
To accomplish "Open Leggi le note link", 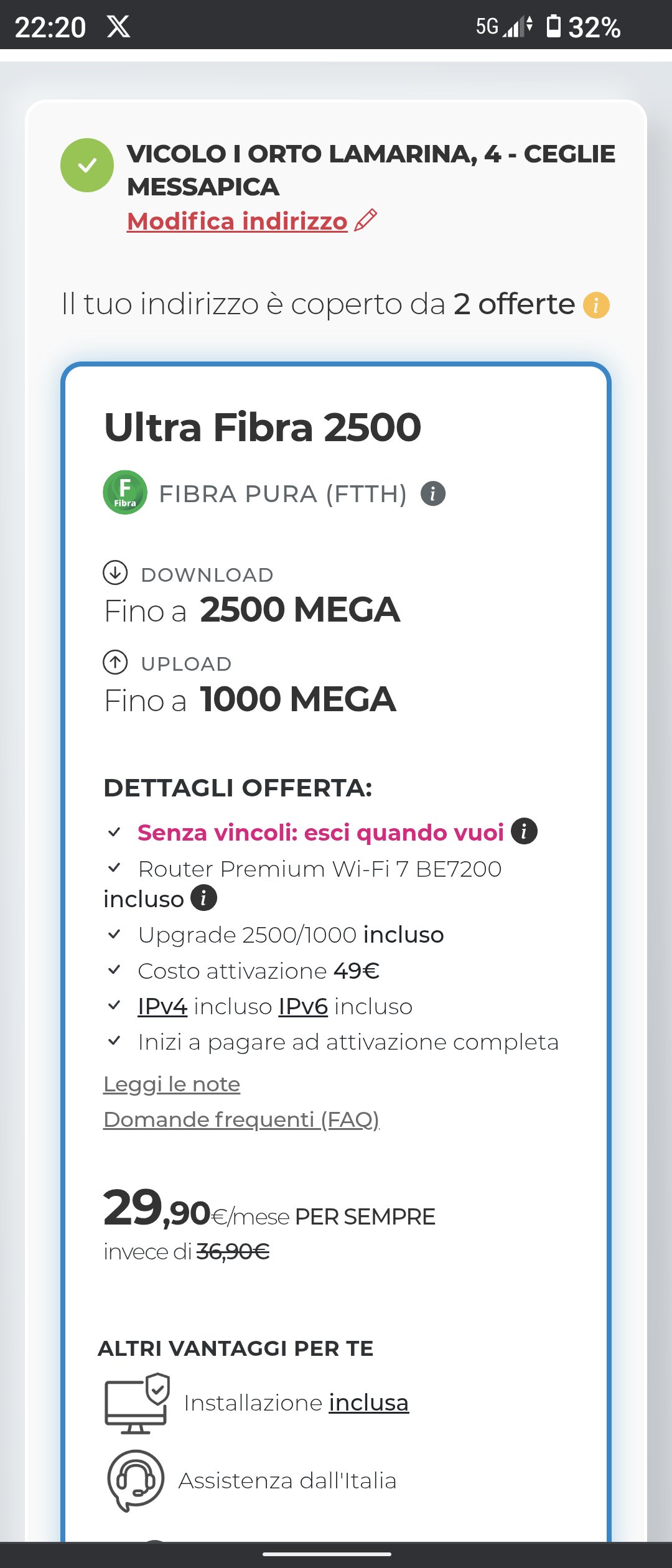I will (x=172, y=1085).
